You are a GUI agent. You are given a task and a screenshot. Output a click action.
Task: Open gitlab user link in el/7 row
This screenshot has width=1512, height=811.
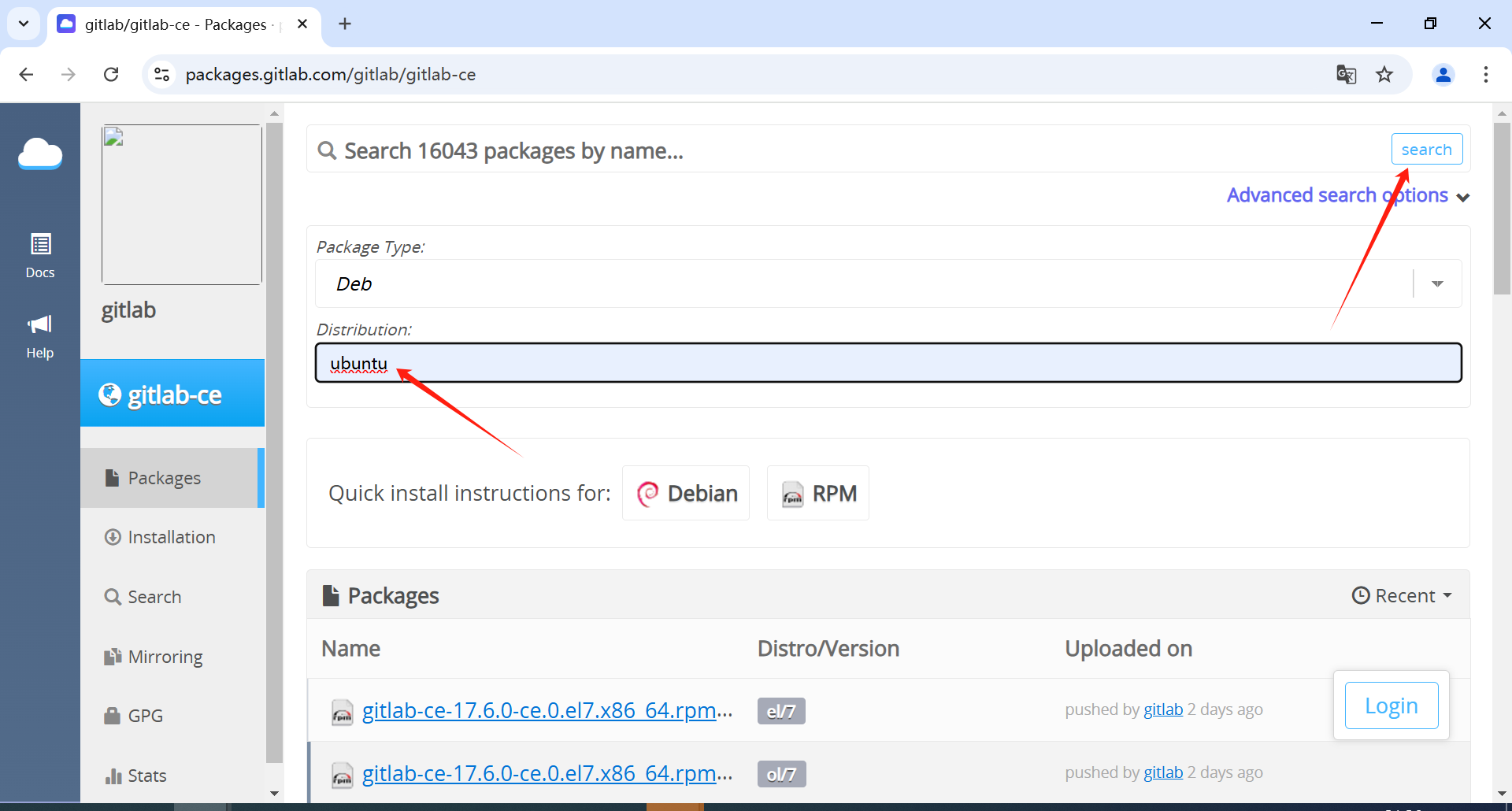pyautogui.click(x=1163, y=709)
